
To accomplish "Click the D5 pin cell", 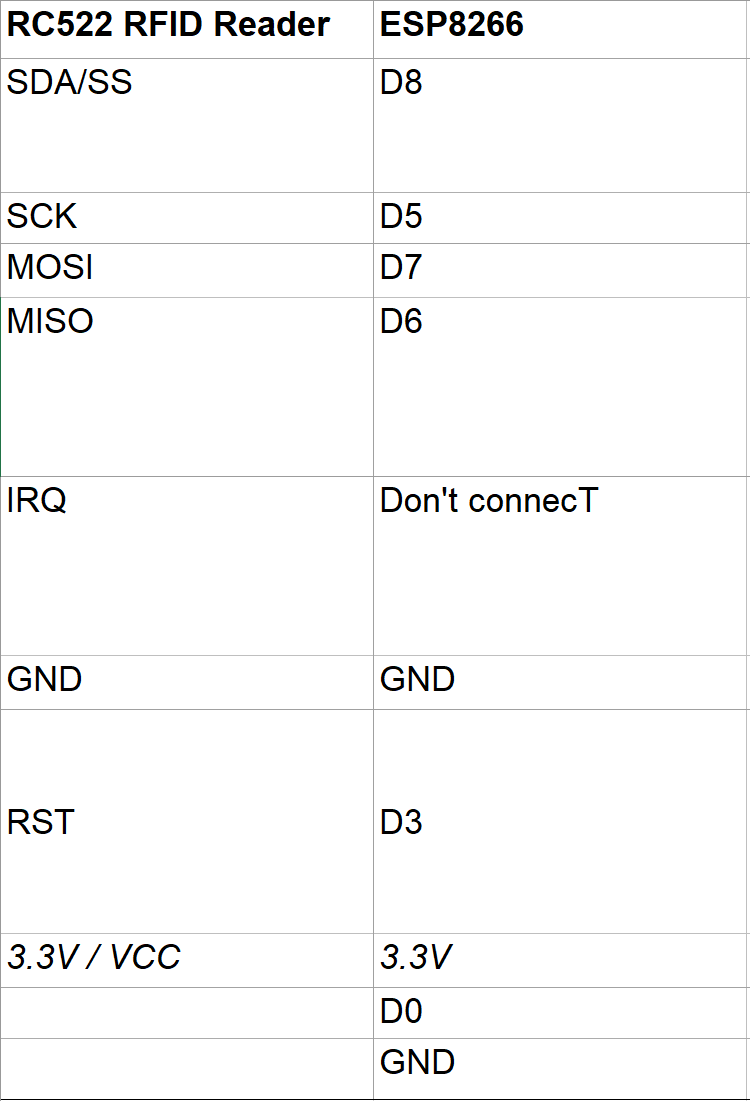I will (402, 217).
